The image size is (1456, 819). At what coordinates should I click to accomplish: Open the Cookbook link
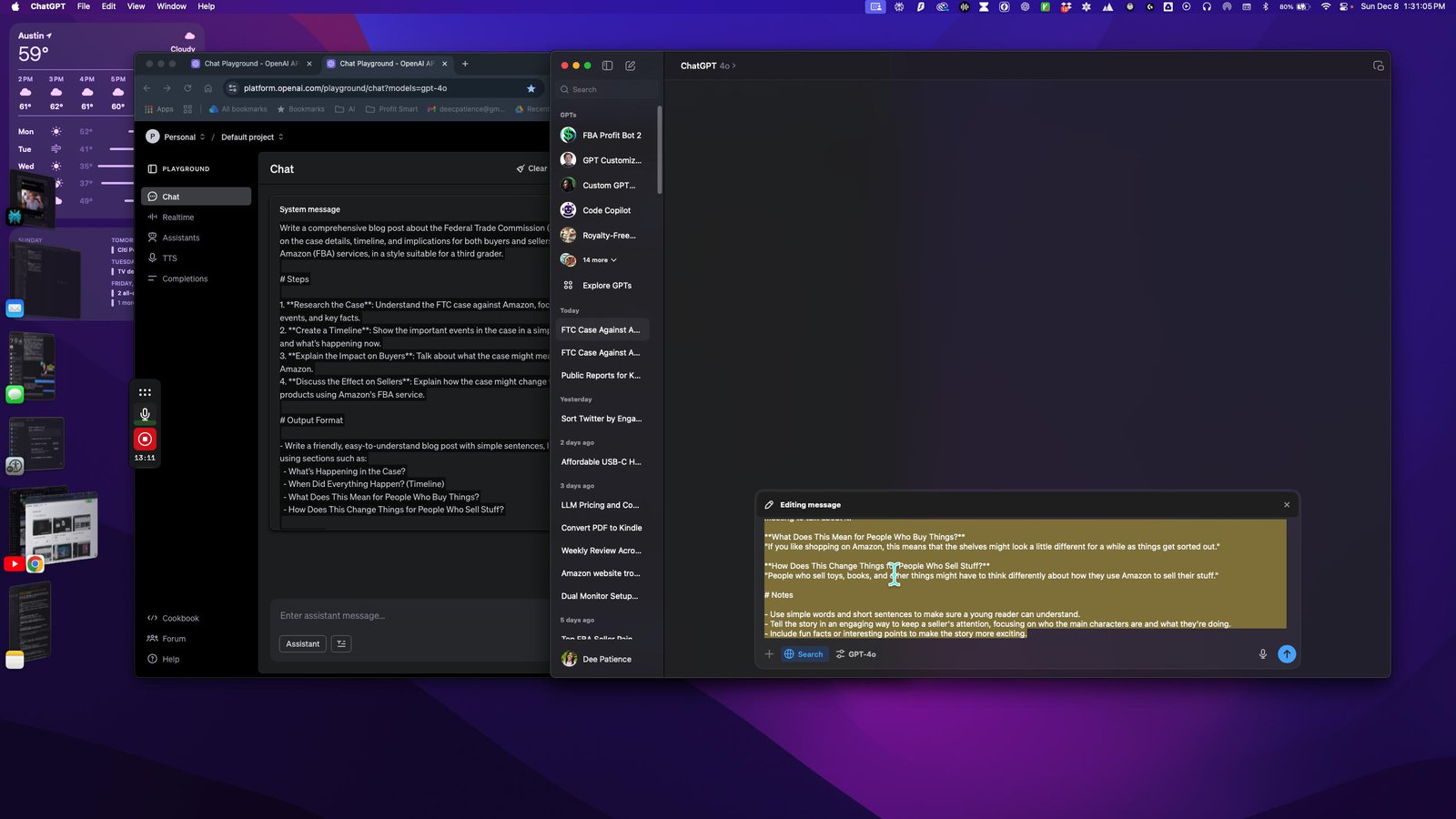[180, 619]
